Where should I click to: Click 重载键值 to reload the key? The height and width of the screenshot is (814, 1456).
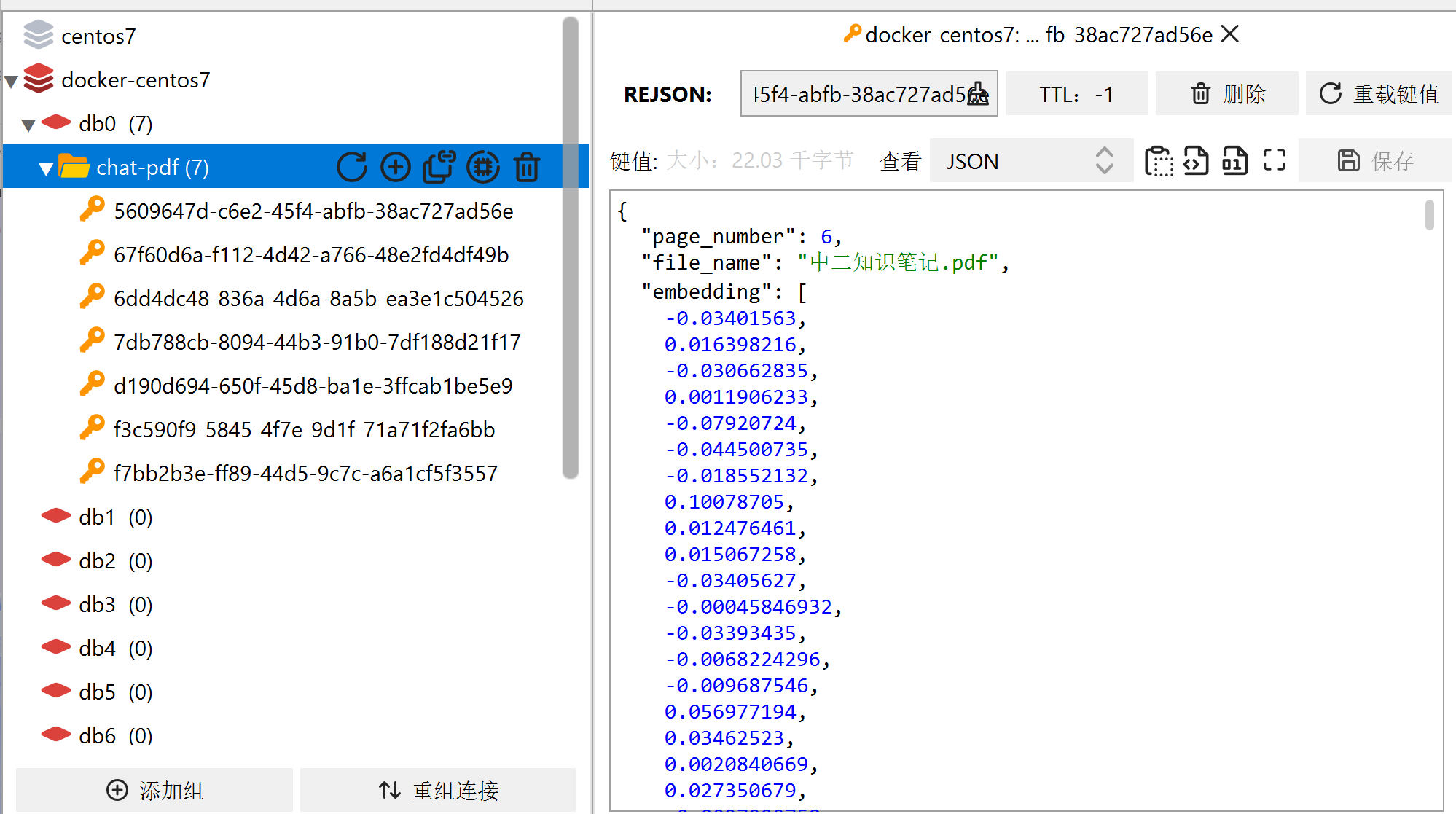coord(1377,93)
